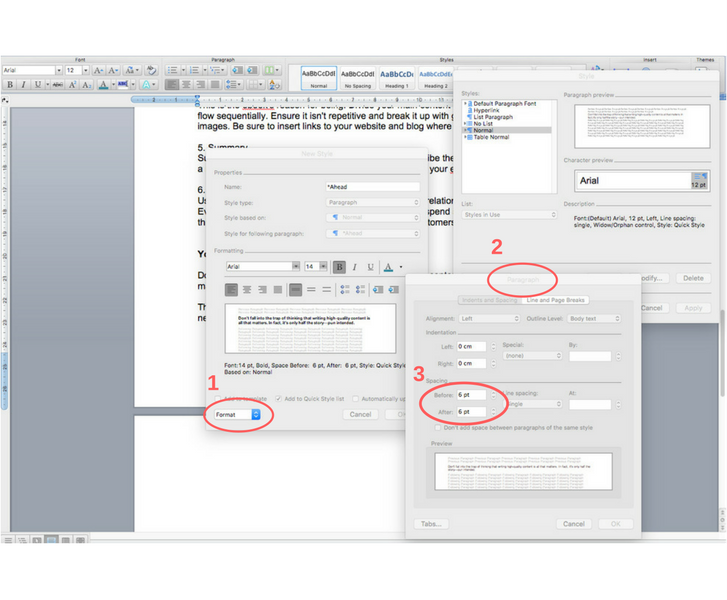The width and height of the screenshot is (727, 600).
Task: Open the Outline Level dropdown
Action: pyautogui.click(x=594, y=319)
